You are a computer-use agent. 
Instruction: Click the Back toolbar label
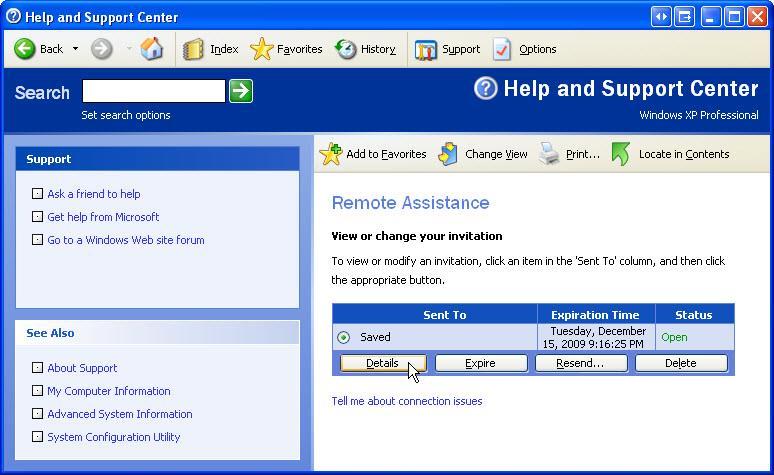[x=51, y=49]
